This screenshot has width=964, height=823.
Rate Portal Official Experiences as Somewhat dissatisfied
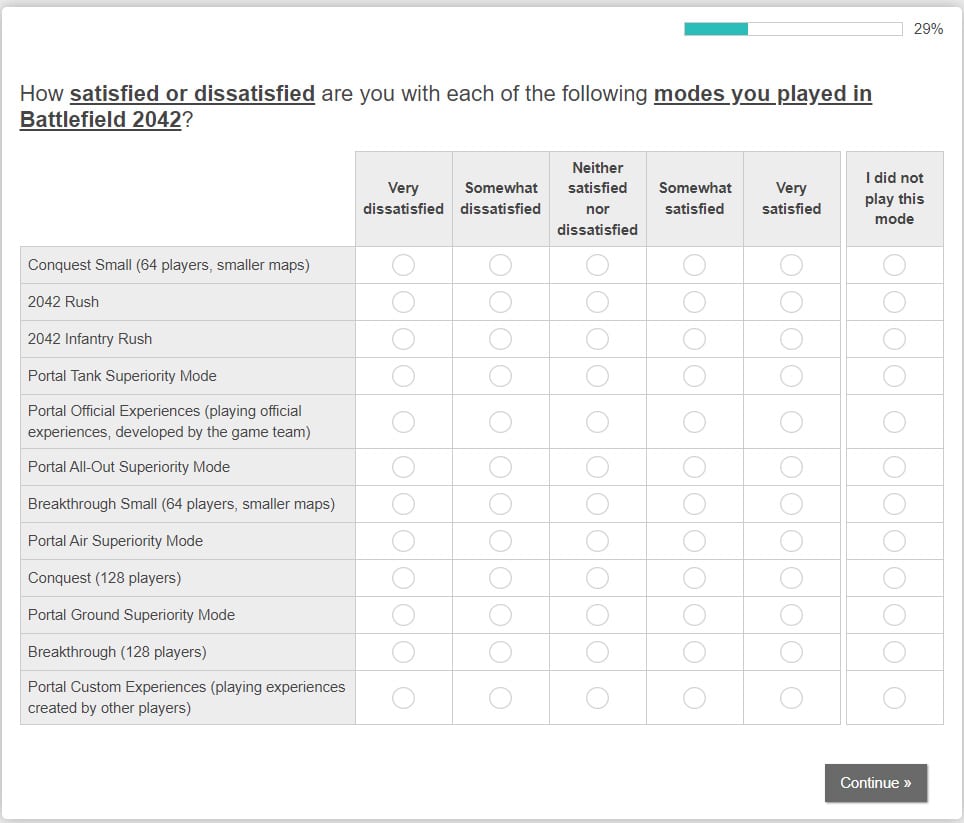click(x=500, y=422)
